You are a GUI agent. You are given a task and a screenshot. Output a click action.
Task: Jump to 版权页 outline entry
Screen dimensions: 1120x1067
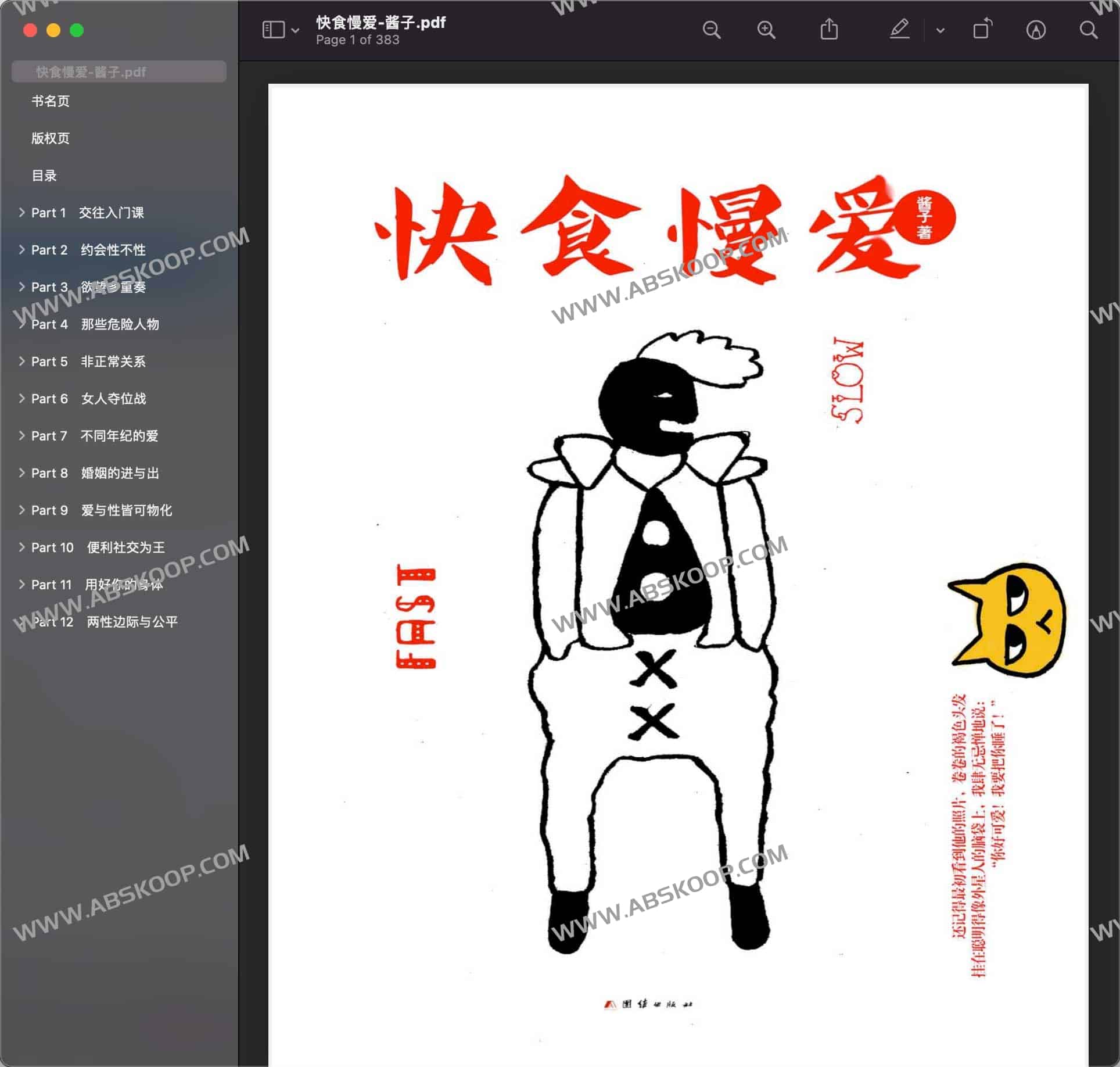(x=51, y=138)
